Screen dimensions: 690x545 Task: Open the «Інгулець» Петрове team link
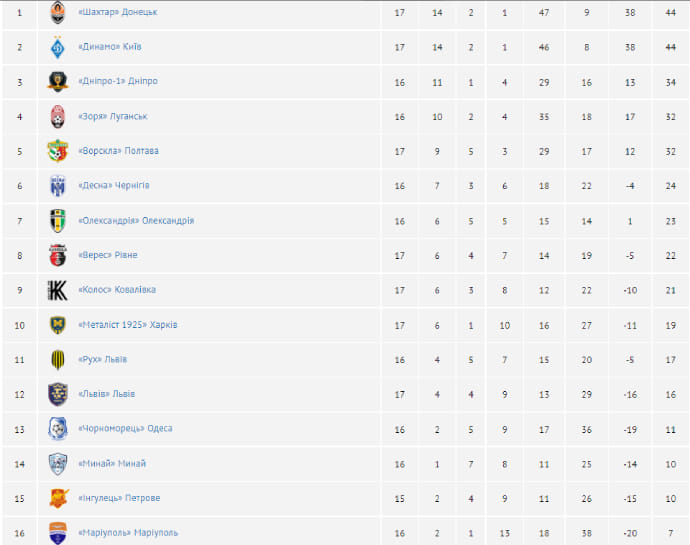pyautogui.click(x=118, y=498)
